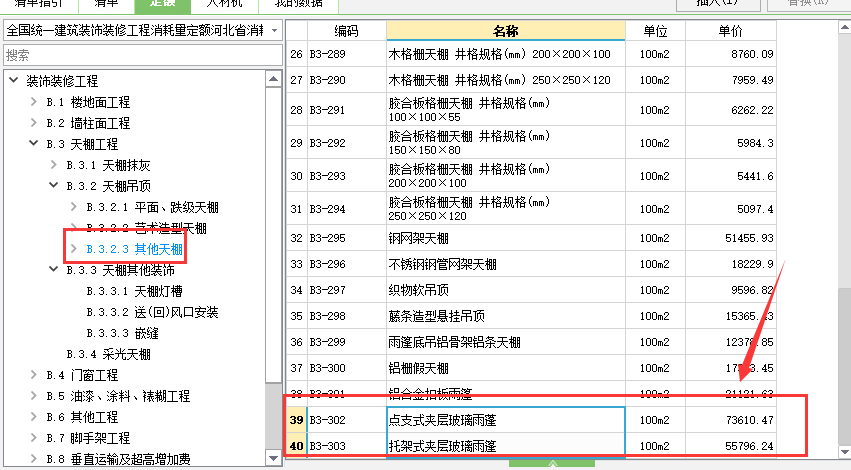Select the 不锈钢钢管网架天棚 name cell
Viewport: 851px width, 470px height.
[x=506, y=264]
